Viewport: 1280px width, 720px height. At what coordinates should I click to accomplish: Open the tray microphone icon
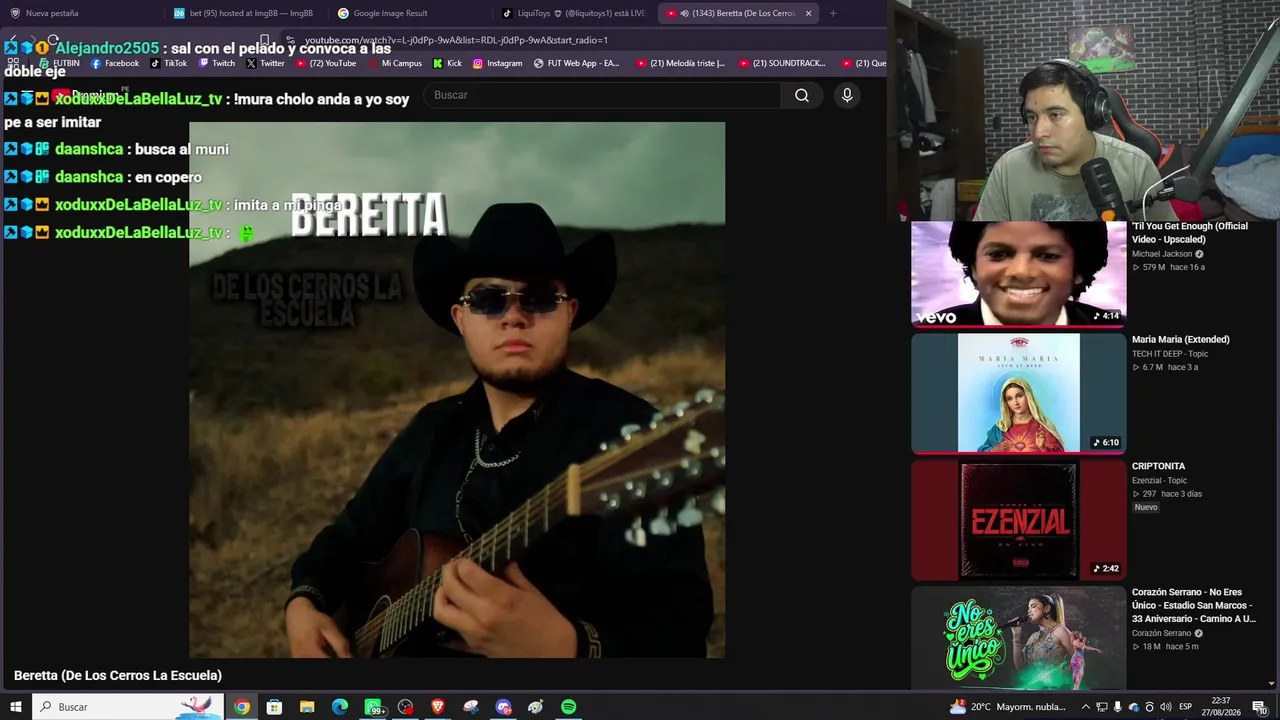pyautogui.click(x=1118, y=707)
